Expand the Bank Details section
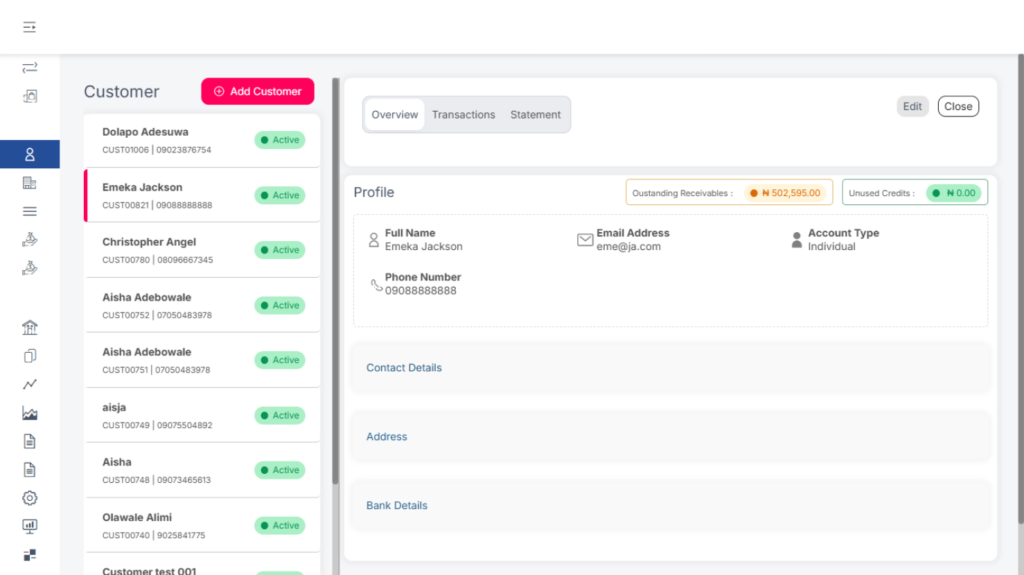1024x575 pixels. pyautogui.click(x=397, y=506)
